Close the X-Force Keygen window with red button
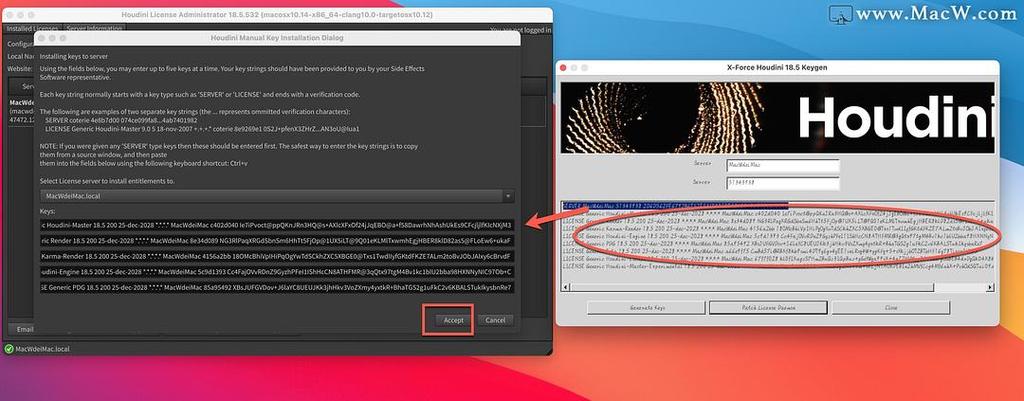Viewport: 1024px width, 401px height. (x=564, y=67)
